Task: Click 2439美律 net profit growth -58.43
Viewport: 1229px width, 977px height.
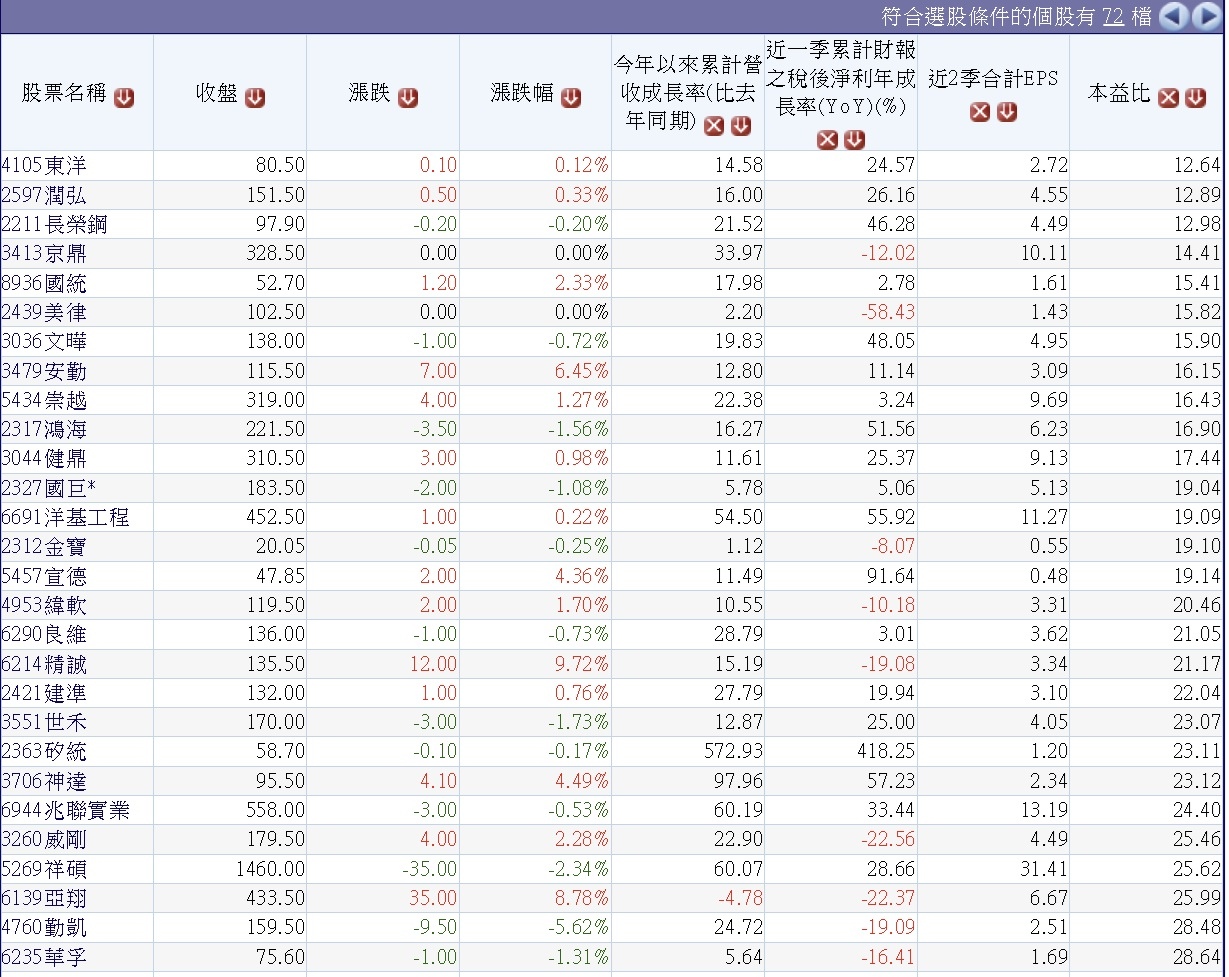Action: 886,312
